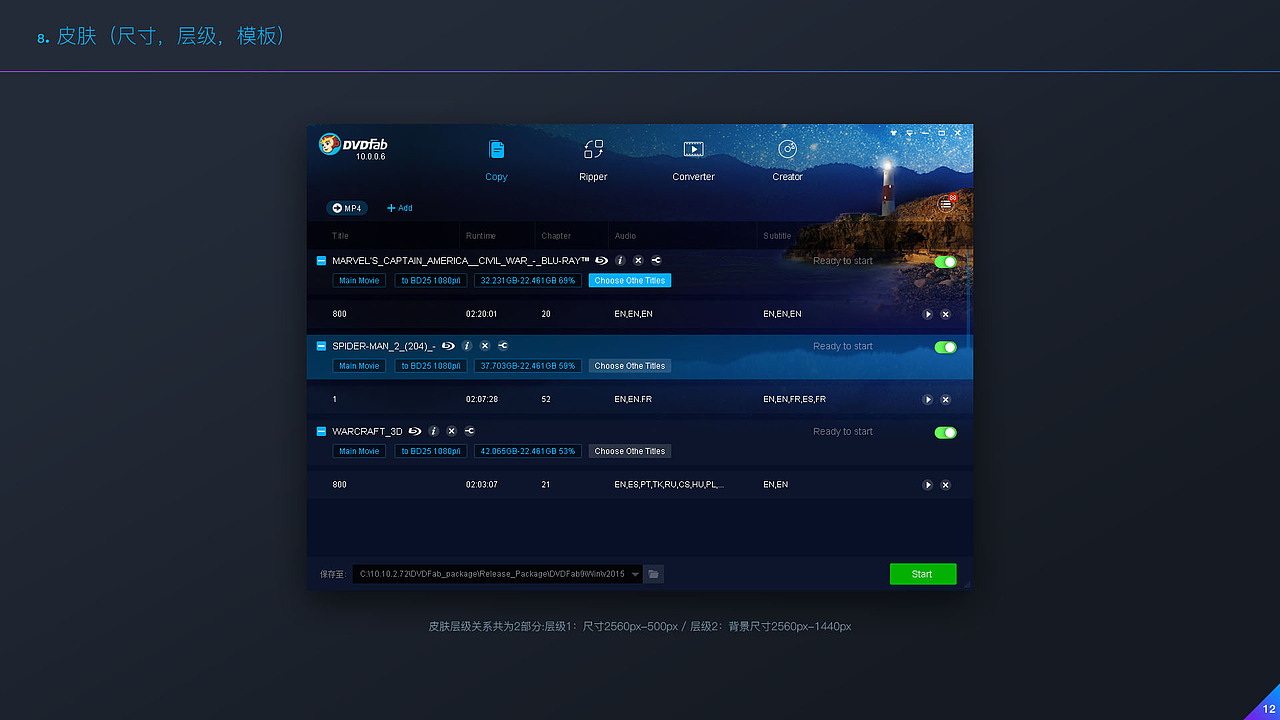This screenshot has height=720, width=1280.
Task: Collapse the SPIDER-MAN_2 title entry
Action: click(321, 346)
